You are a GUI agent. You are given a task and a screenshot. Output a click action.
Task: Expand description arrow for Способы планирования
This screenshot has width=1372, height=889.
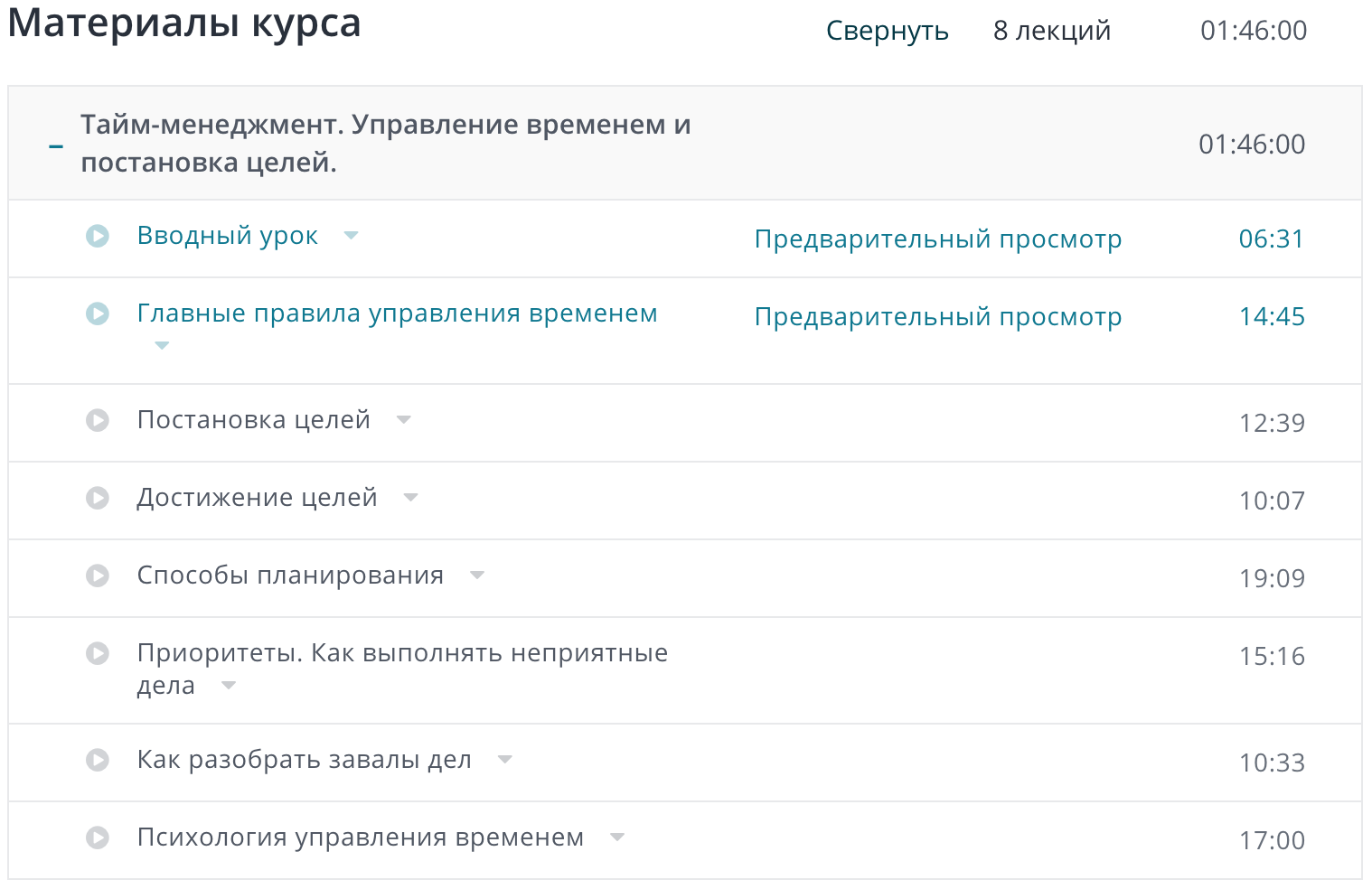477,576
